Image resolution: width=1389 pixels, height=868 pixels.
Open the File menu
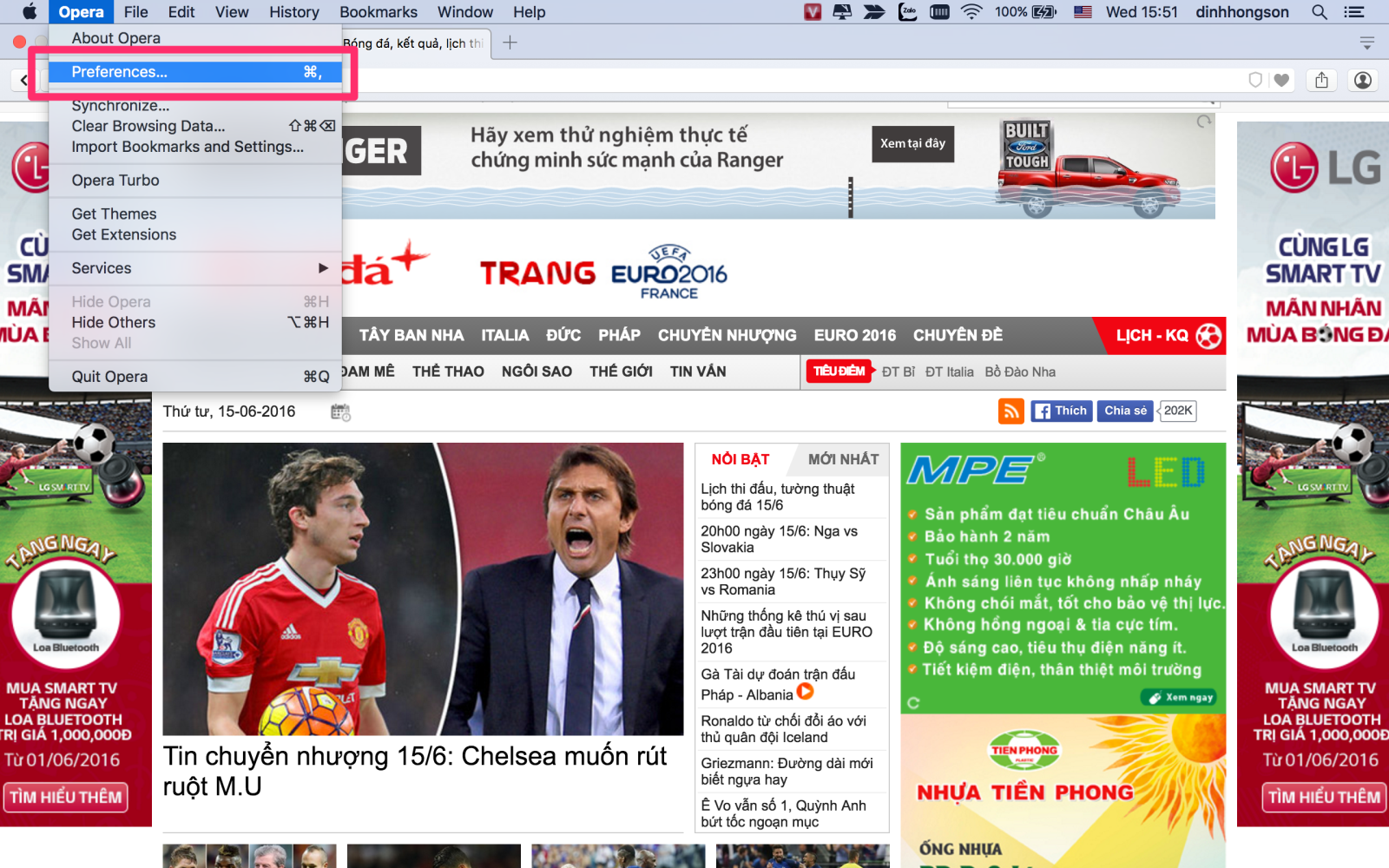point(135,11)
